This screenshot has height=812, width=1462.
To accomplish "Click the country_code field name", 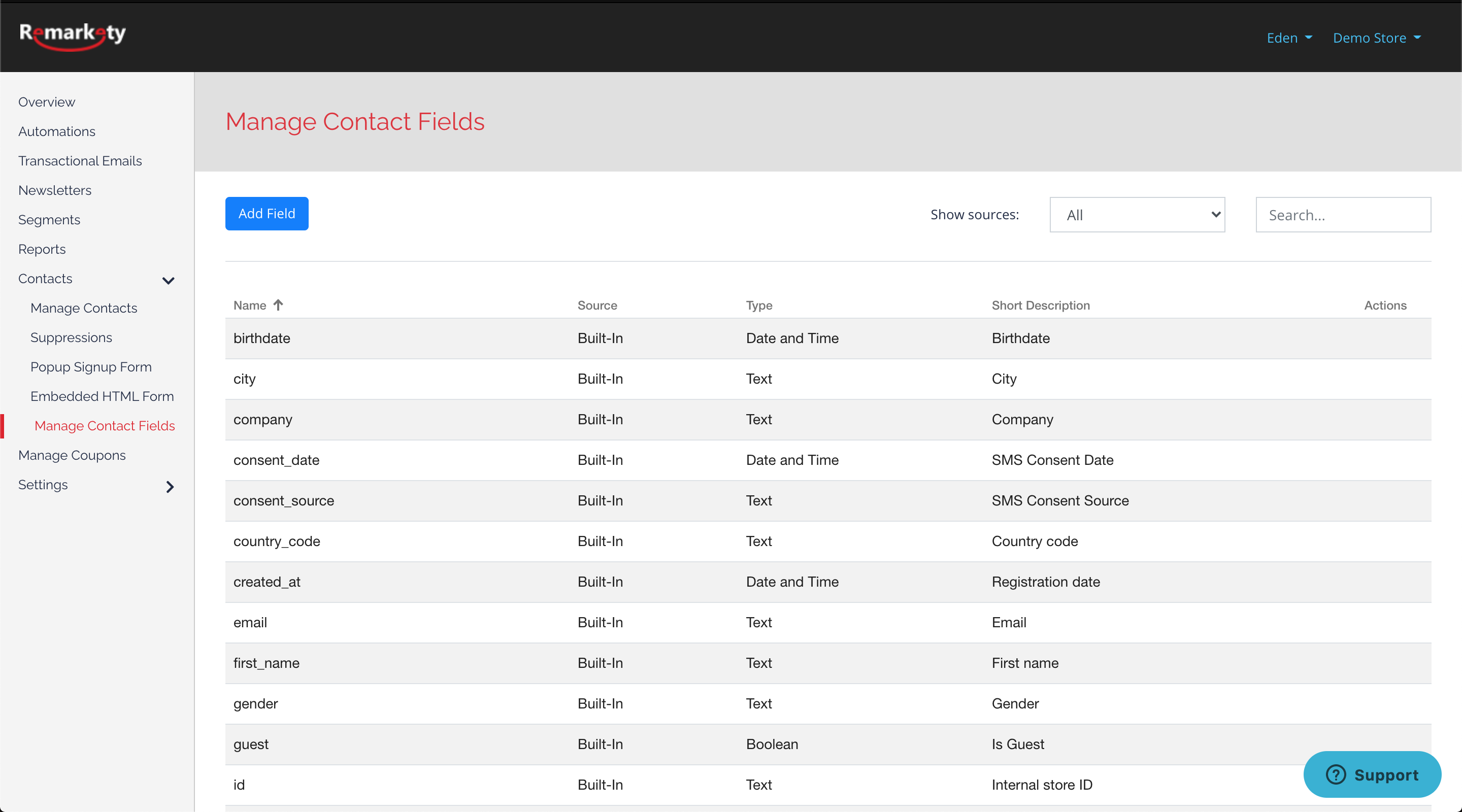I will tap(277, 542).
